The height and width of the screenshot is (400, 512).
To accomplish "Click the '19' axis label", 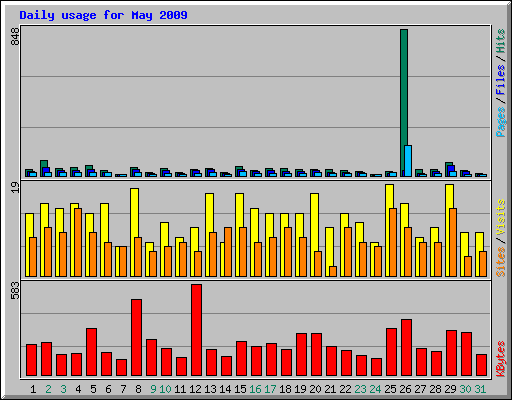I will (x=15, y=188).
